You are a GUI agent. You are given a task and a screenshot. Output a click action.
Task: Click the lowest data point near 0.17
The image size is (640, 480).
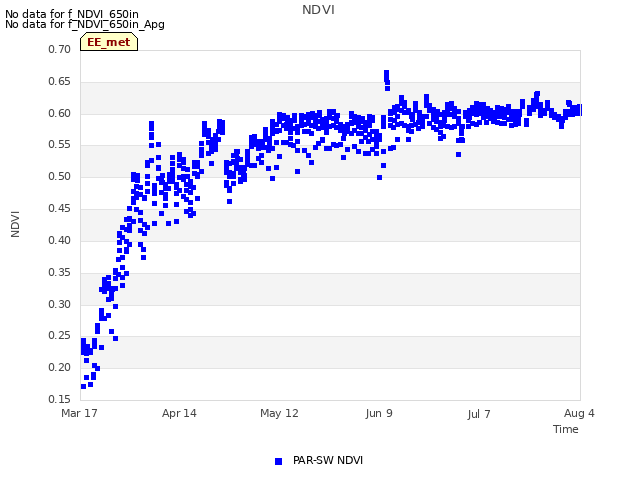(x=83, y=386)
